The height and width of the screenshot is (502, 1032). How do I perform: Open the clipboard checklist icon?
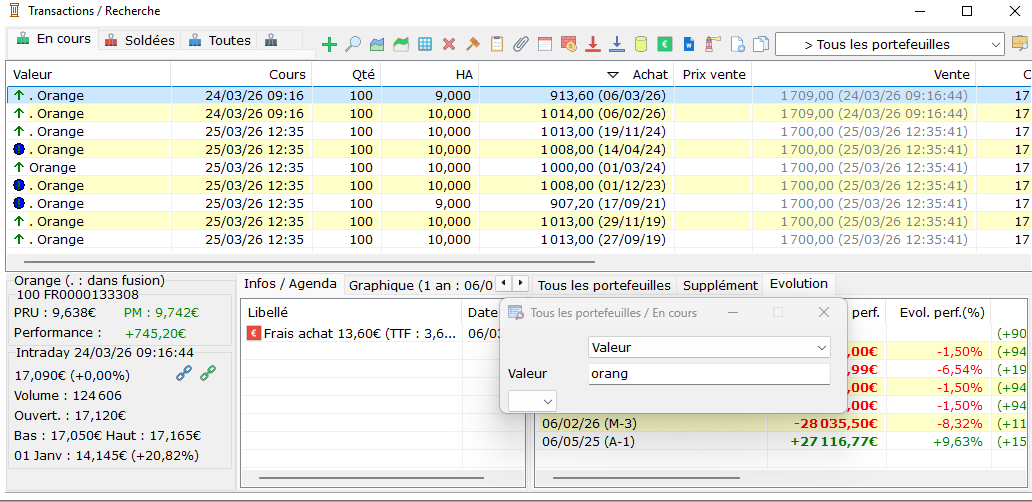497,45
